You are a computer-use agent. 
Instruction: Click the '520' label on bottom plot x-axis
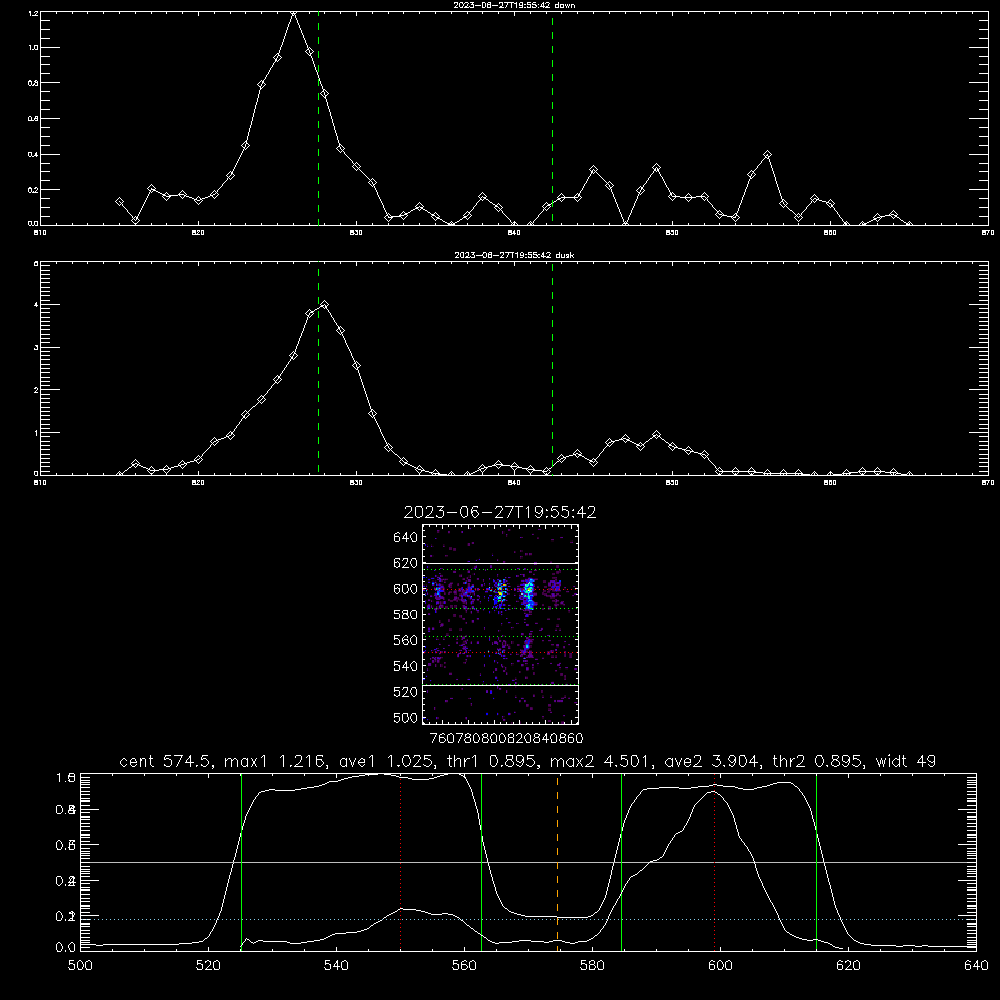pos(209,966)
